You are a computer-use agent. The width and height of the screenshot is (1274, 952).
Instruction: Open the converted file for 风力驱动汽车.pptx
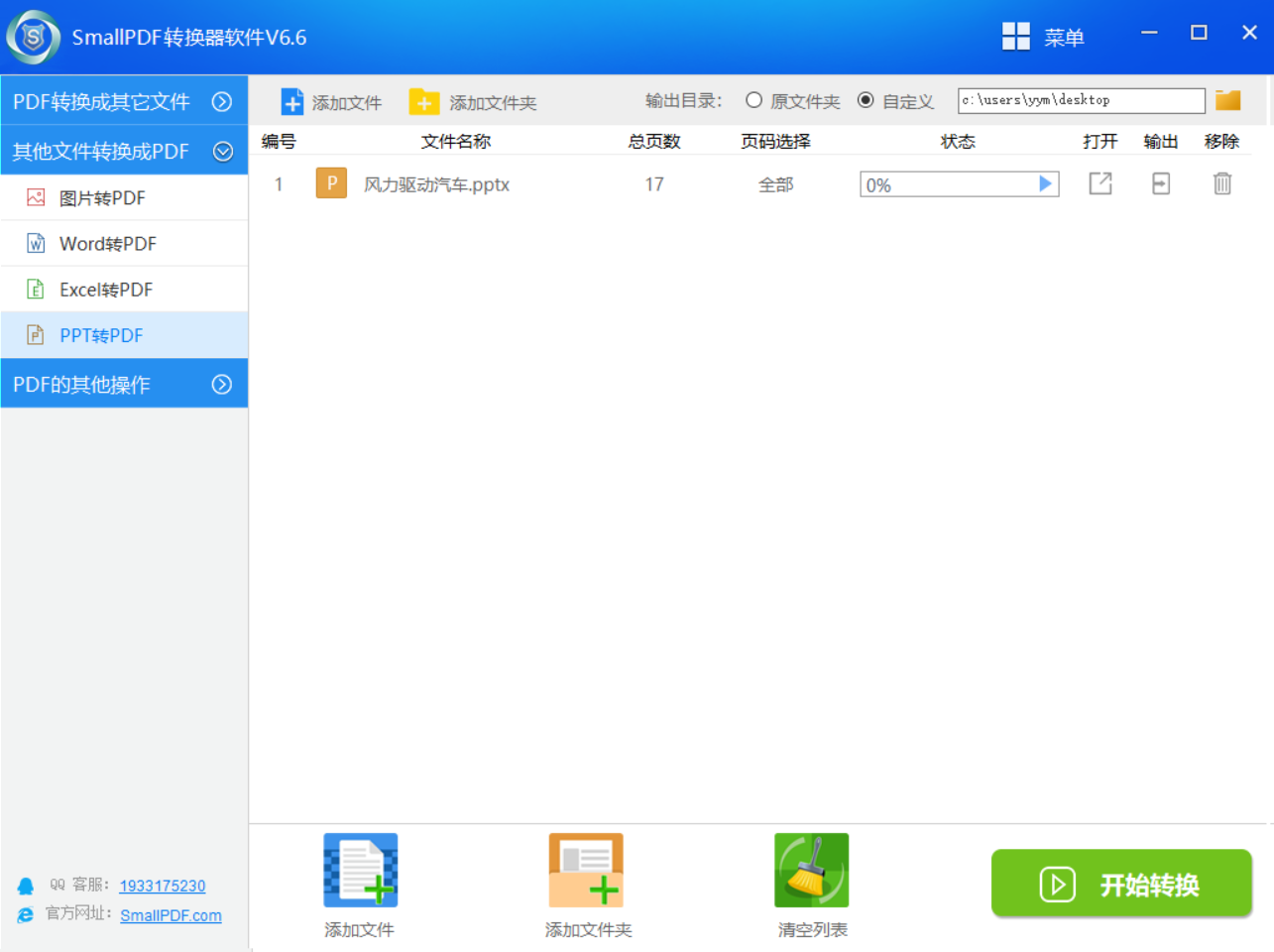tap(1100, 183)
